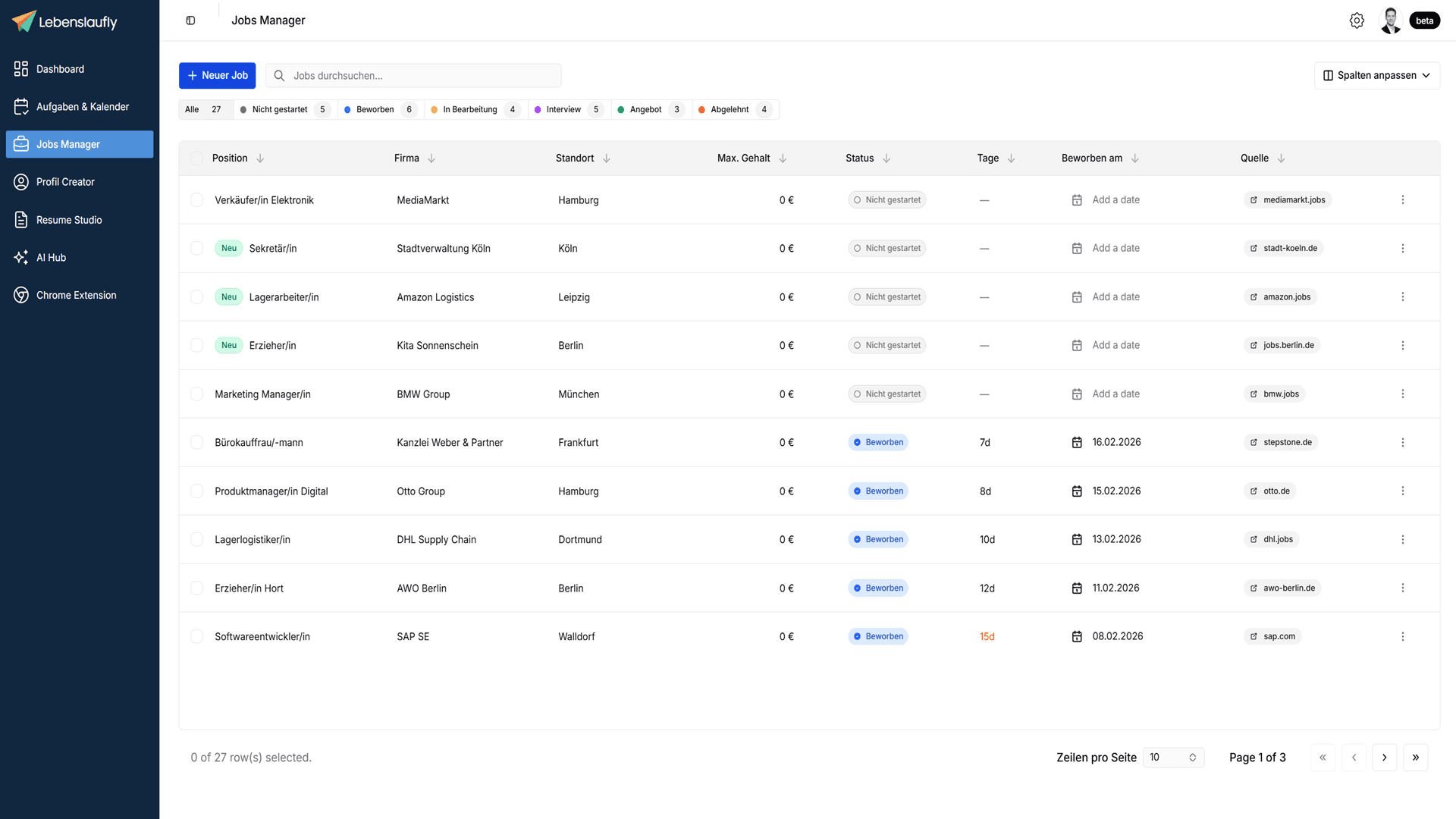Click the calendar icon beside 16.02.2026
The height and width of the screenshot is (819, 1456).
pyautogui.click(x=1076, y=442)
